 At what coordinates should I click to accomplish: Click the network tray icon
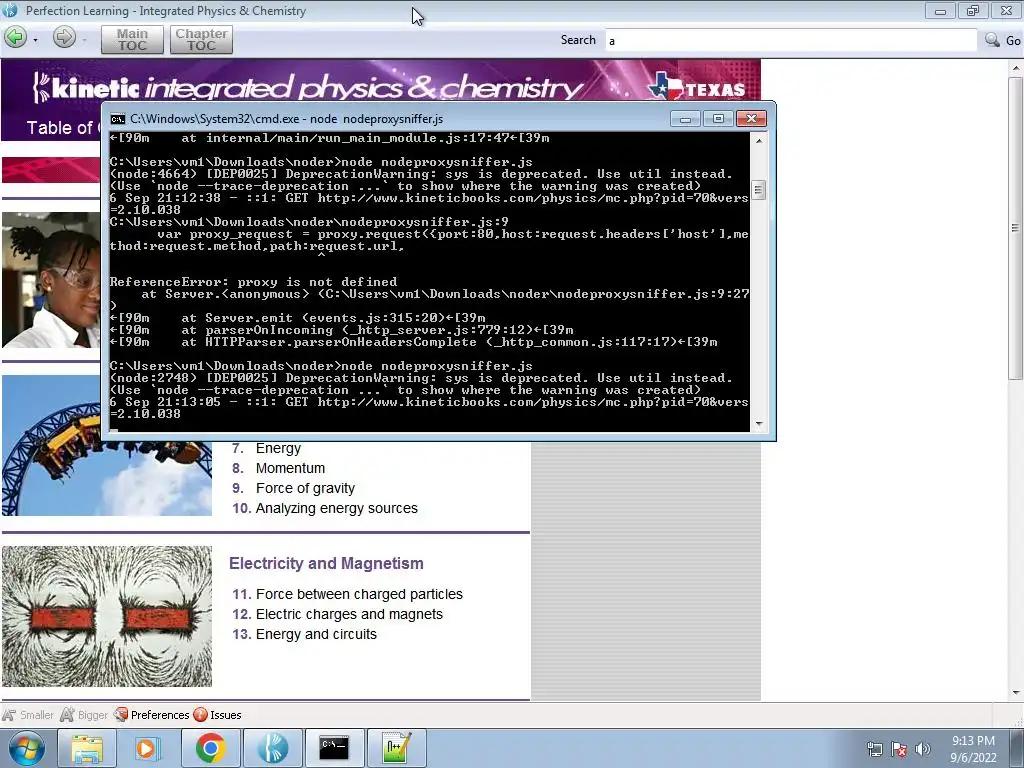(x=874, y=750)
